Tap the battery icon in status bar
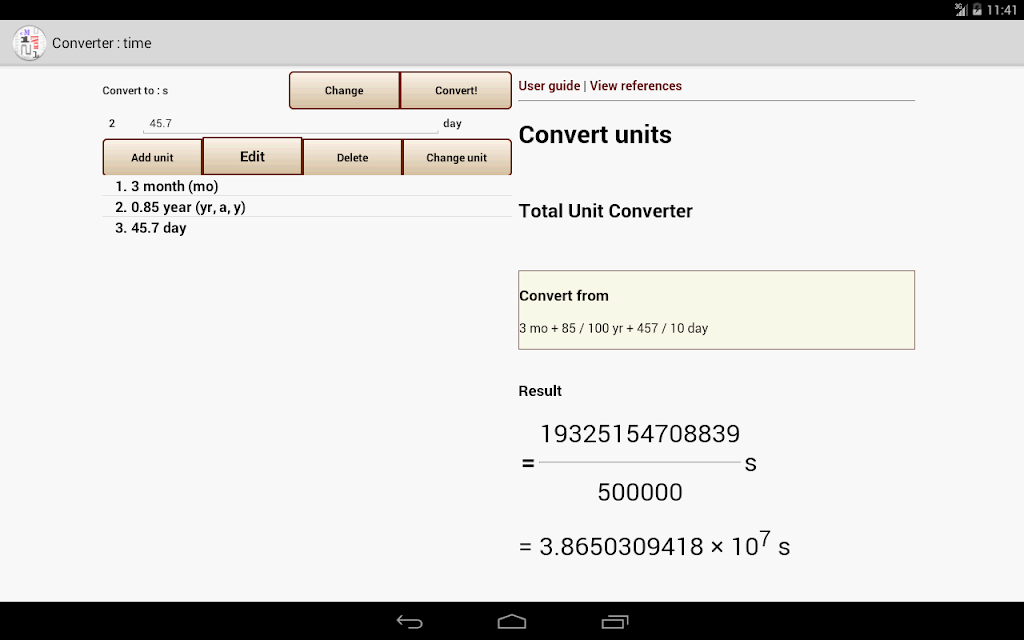The height and width of the screenshot is (640, 1024). 977,9
